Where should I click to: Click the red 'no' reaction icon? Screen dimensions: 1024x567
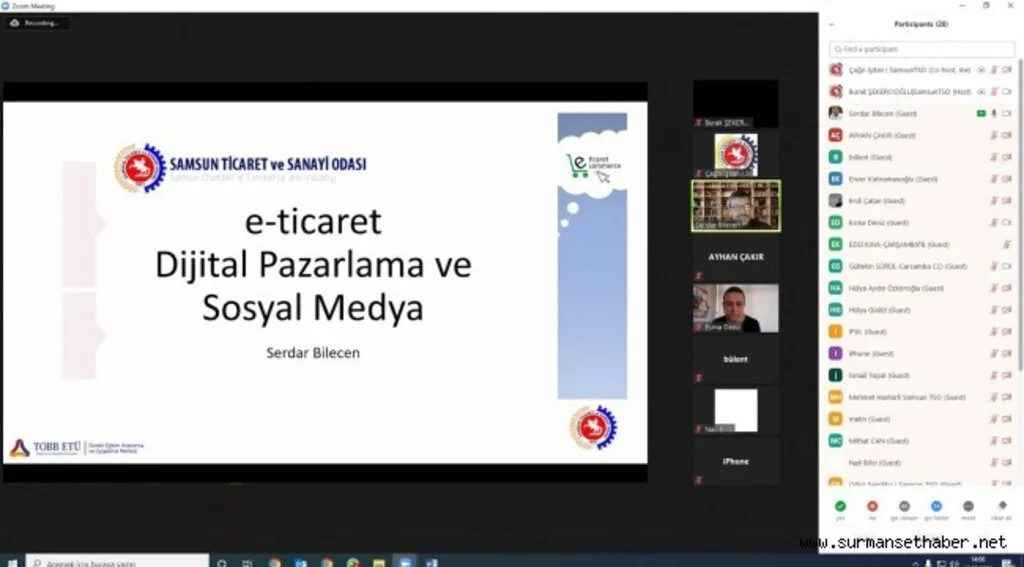pos(872,506)
